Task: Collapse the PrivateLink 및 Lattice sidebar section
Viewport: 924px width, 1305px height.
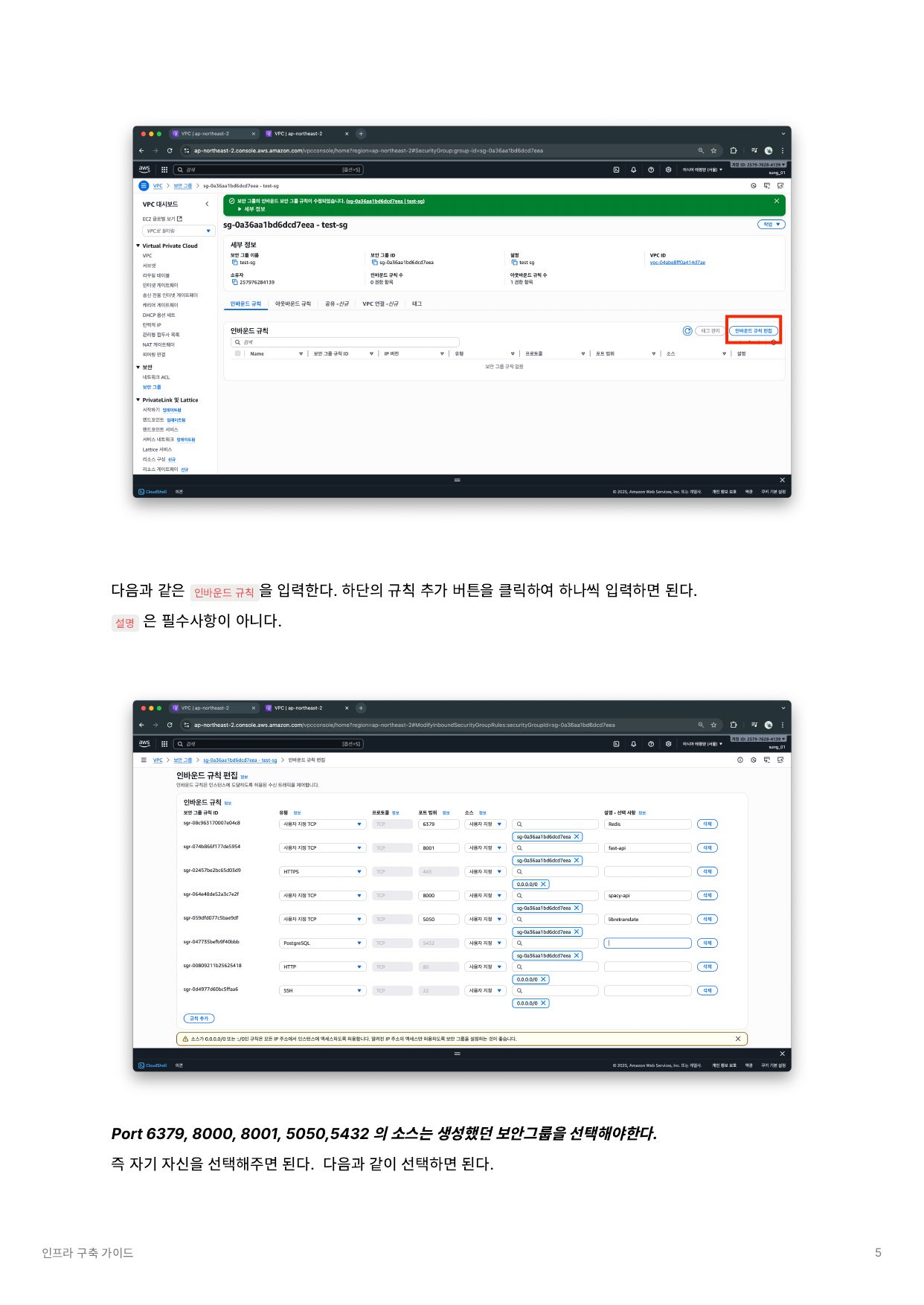Action: point(138,400)
